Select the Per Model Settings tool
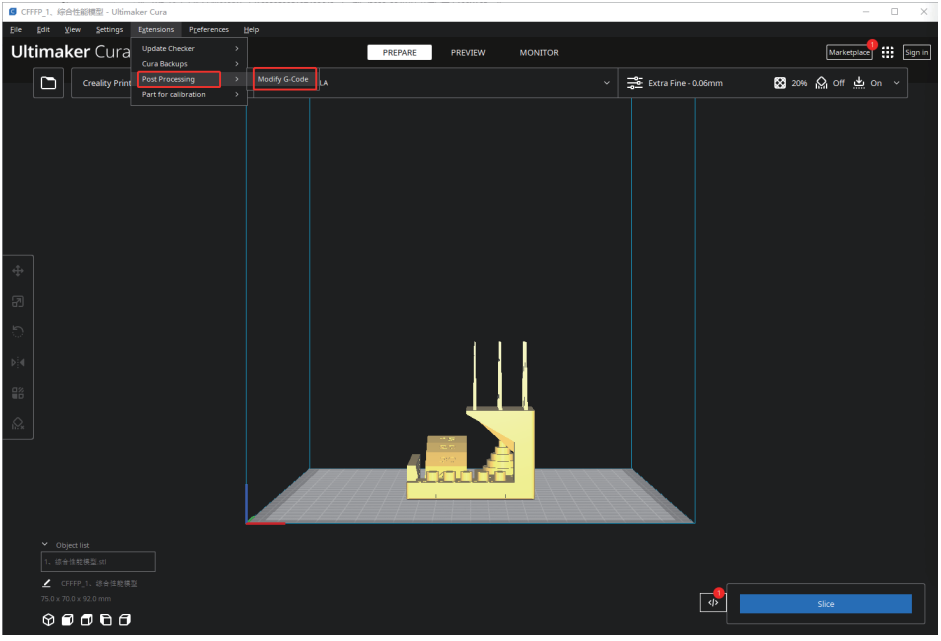The image size is (941, 641). tap(18, 393)
